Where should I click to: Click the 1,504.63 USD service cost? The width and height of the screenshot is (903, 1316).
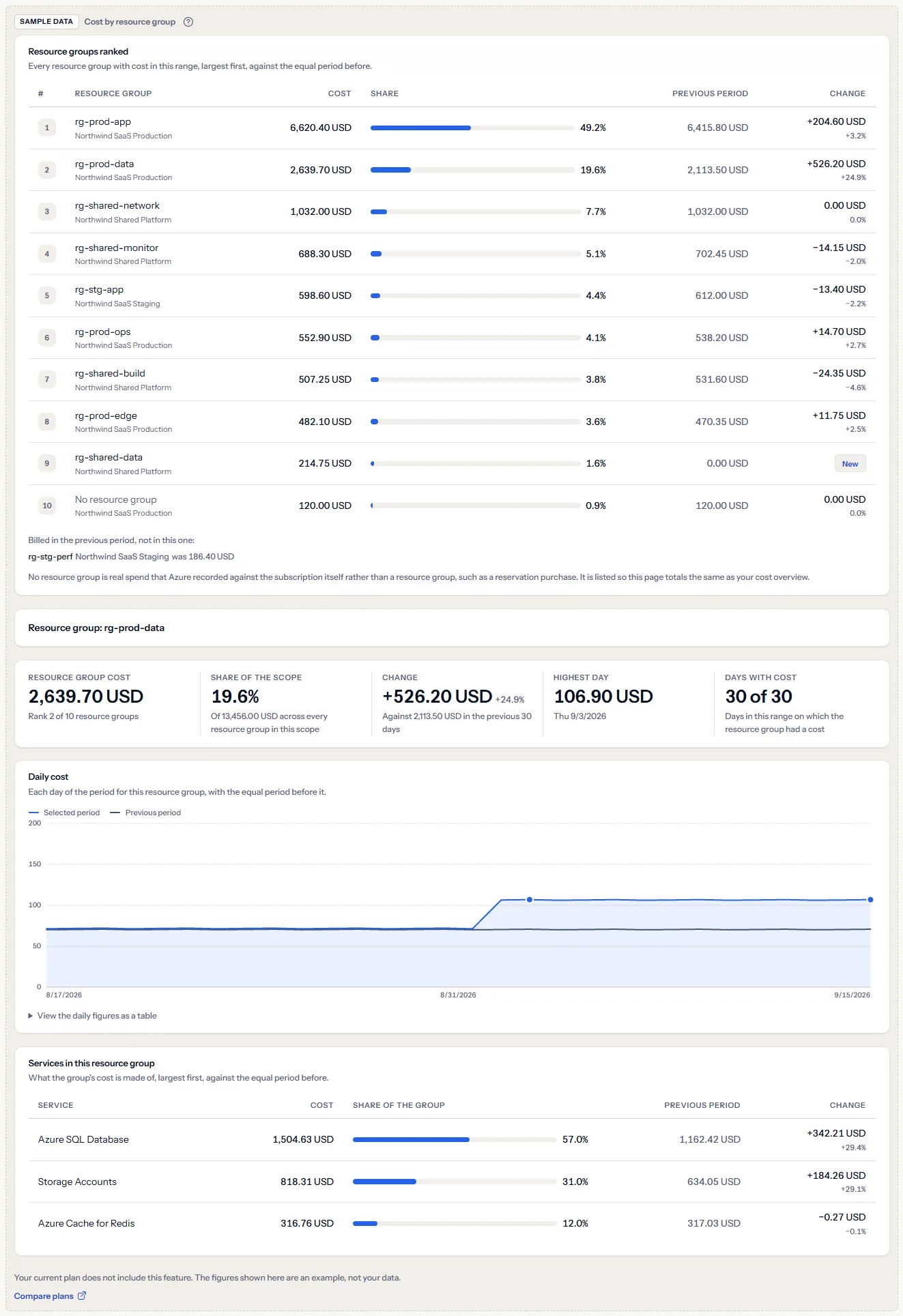click(303, 1139)
